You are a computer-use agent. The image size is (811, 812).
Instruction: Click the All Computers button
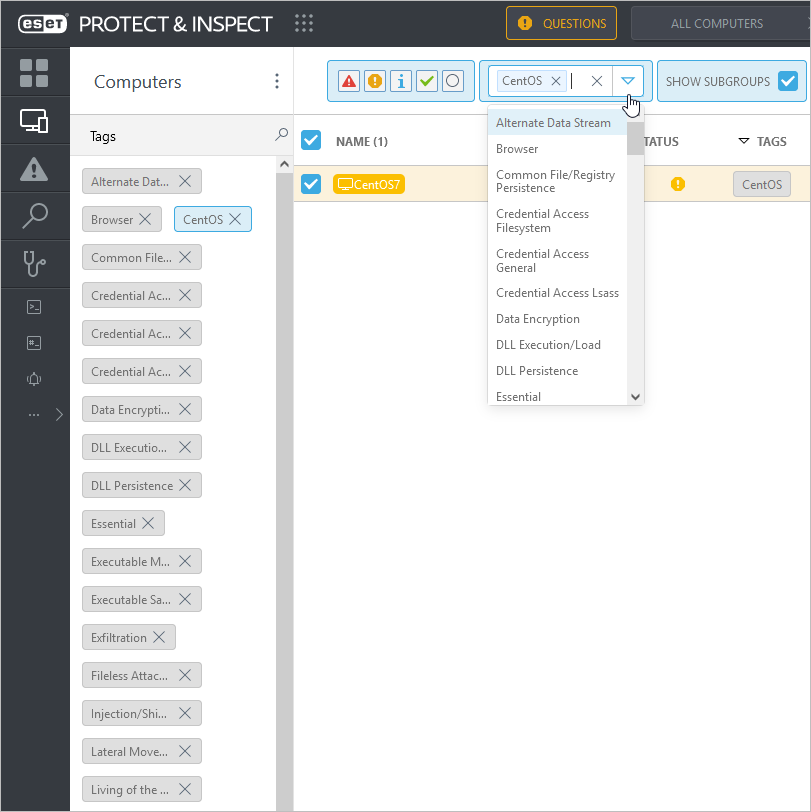point(717,23)
